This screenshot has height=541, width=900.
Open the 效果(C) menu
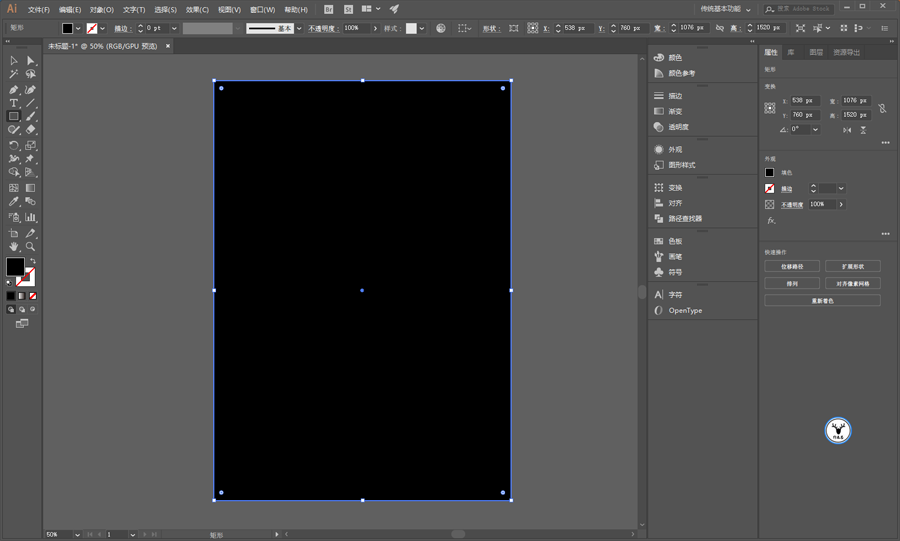[x=197, y=9]
